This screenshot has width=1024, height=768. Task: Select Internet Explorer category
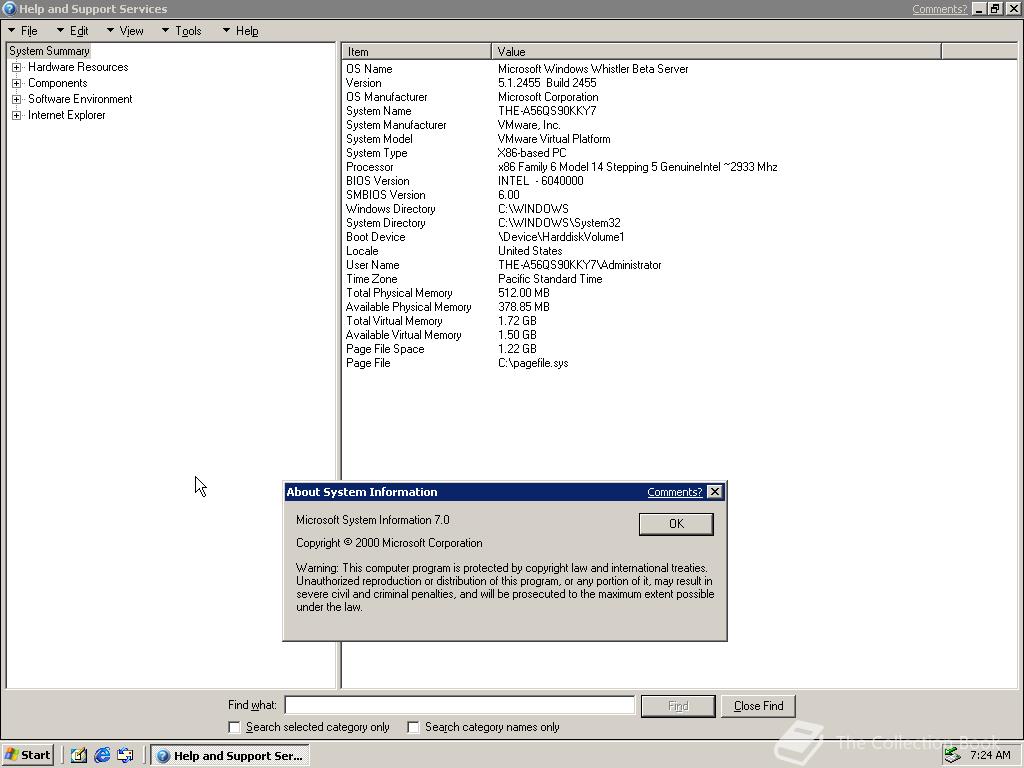click(66, 115)
